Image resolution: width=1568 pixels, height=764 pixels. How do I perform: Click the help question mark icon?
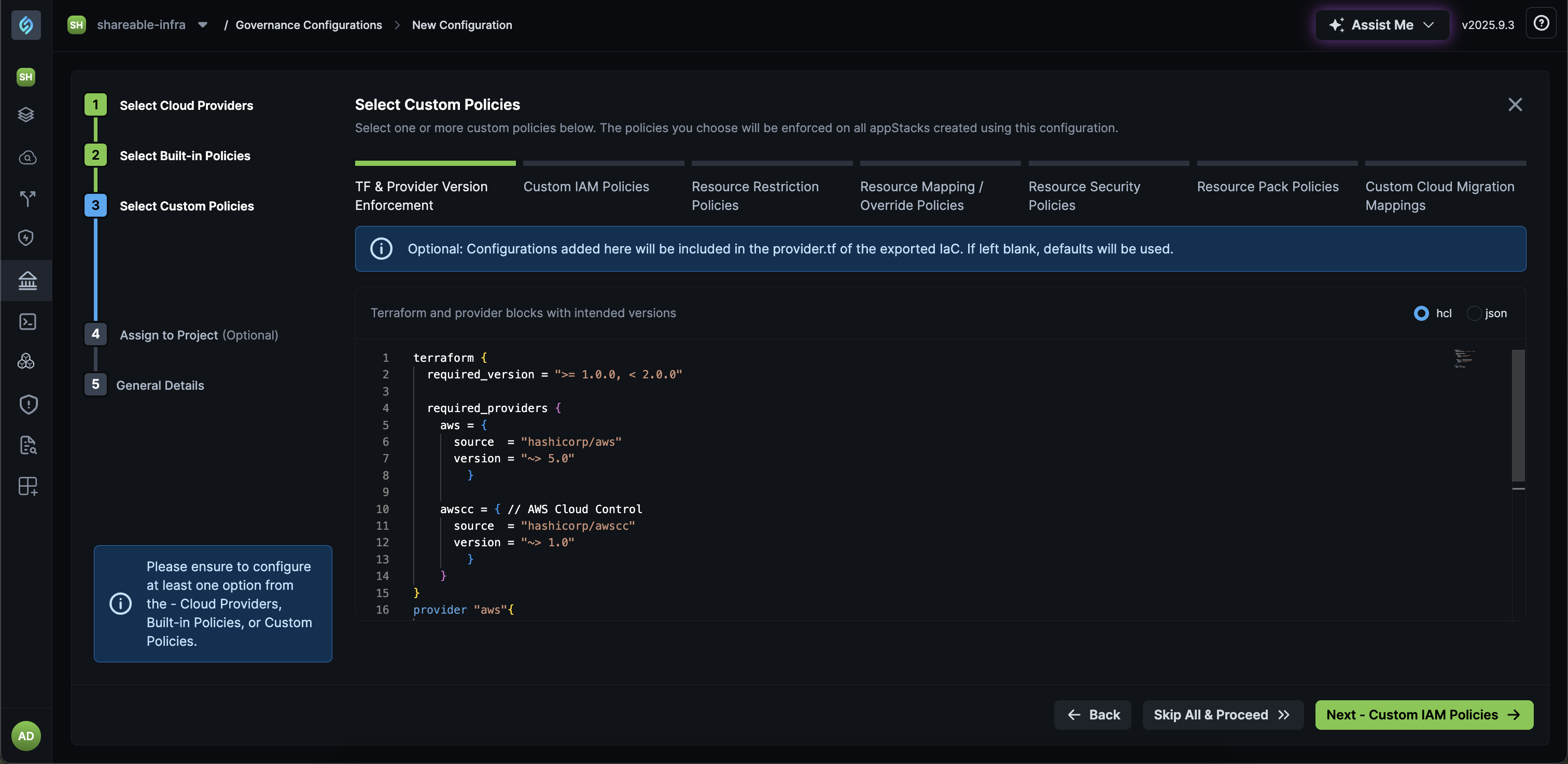click(1541, 24)
